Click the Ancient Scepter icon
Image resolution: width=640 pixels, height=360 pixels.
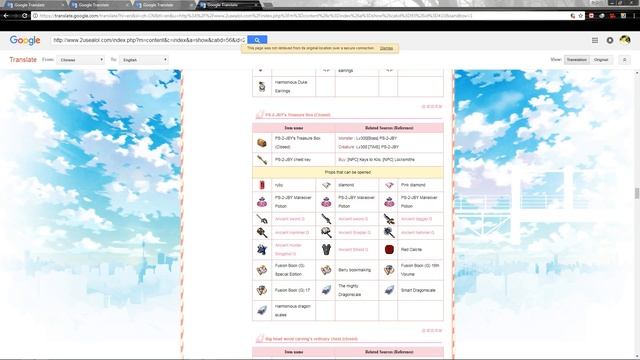(325, 233)
